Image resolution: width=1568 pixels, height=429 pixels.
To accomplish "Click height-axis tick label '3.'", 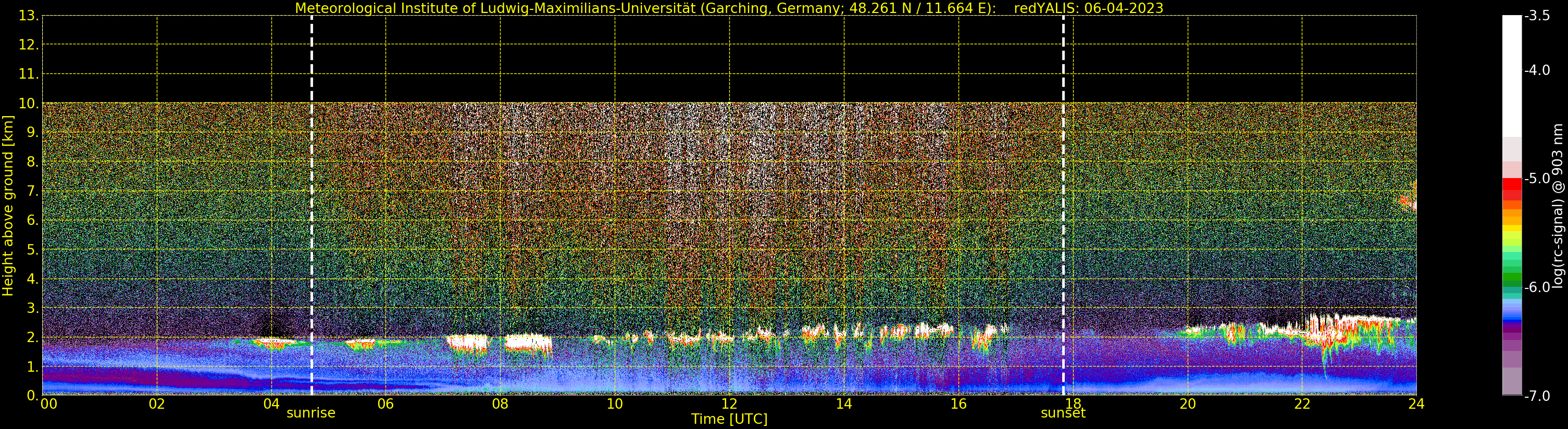I will coord(32,308).
